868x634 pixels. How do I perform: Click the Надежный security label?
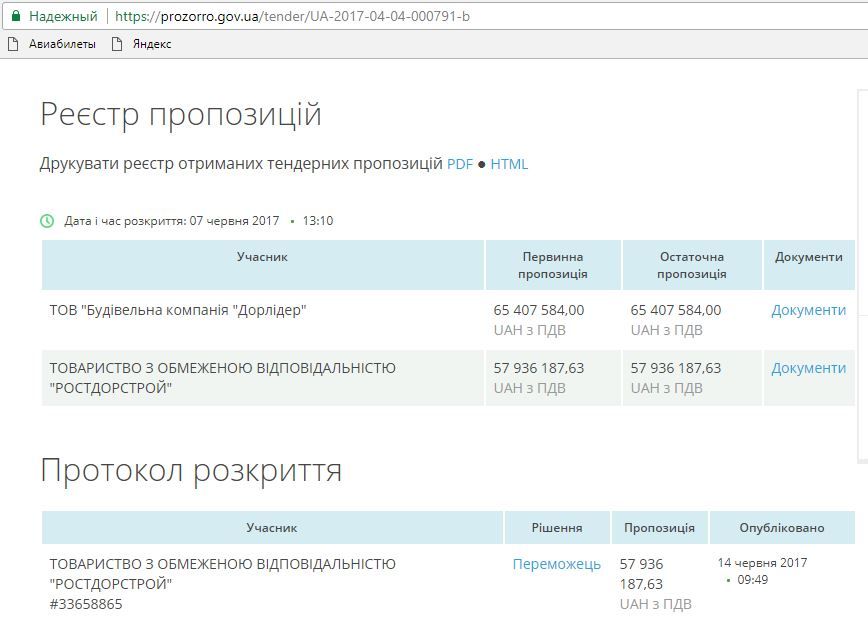click(57, 17)
